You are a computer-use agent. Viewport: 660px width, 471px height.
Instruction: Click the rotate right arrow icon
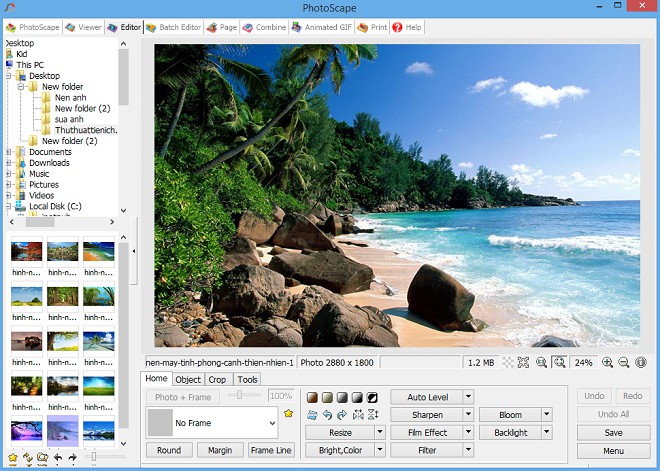point(342,414)
